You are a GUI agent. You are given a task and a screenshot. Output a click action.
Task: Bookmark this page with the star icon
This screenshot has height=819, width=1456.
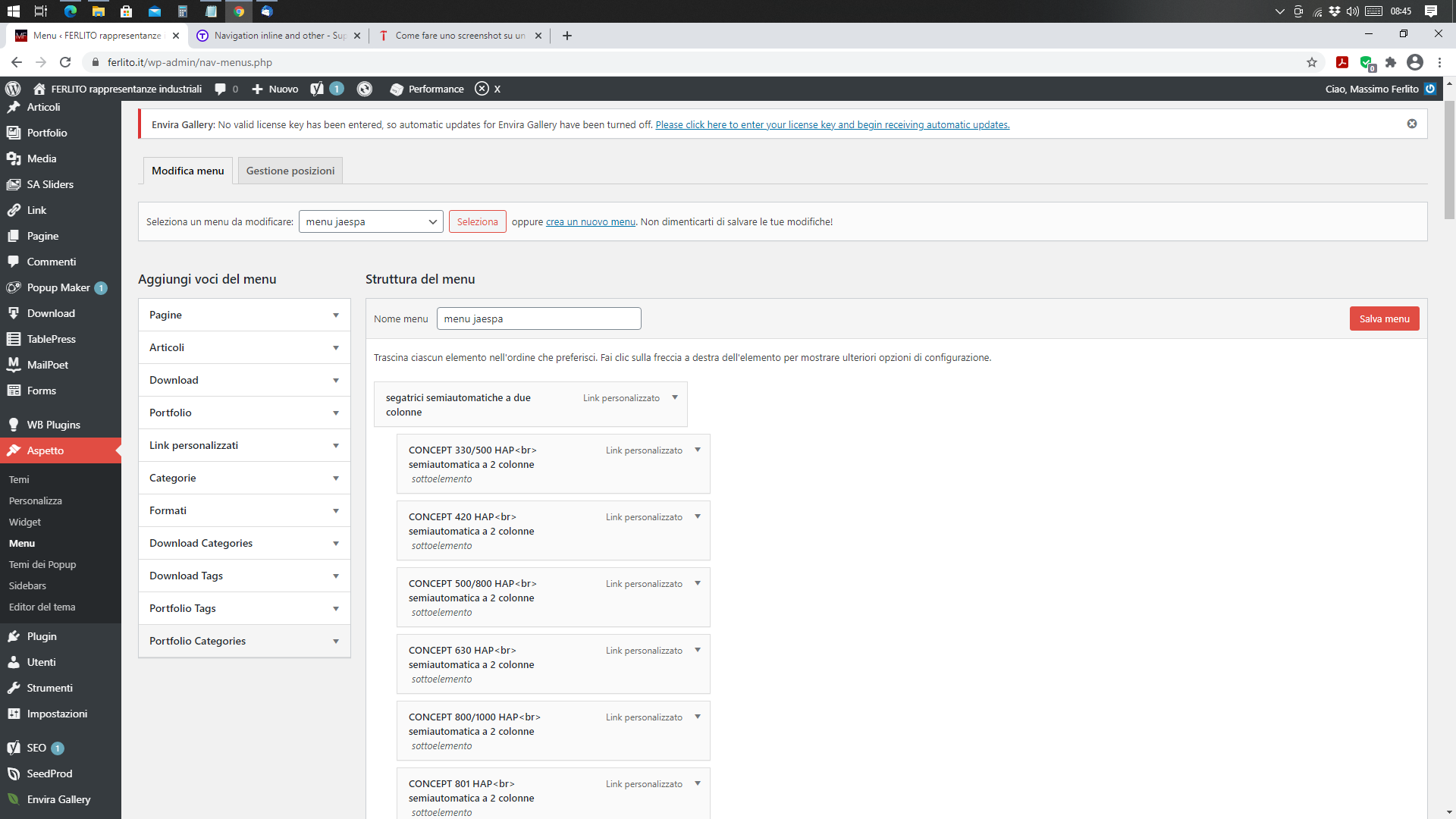[x=1312, y=62]
